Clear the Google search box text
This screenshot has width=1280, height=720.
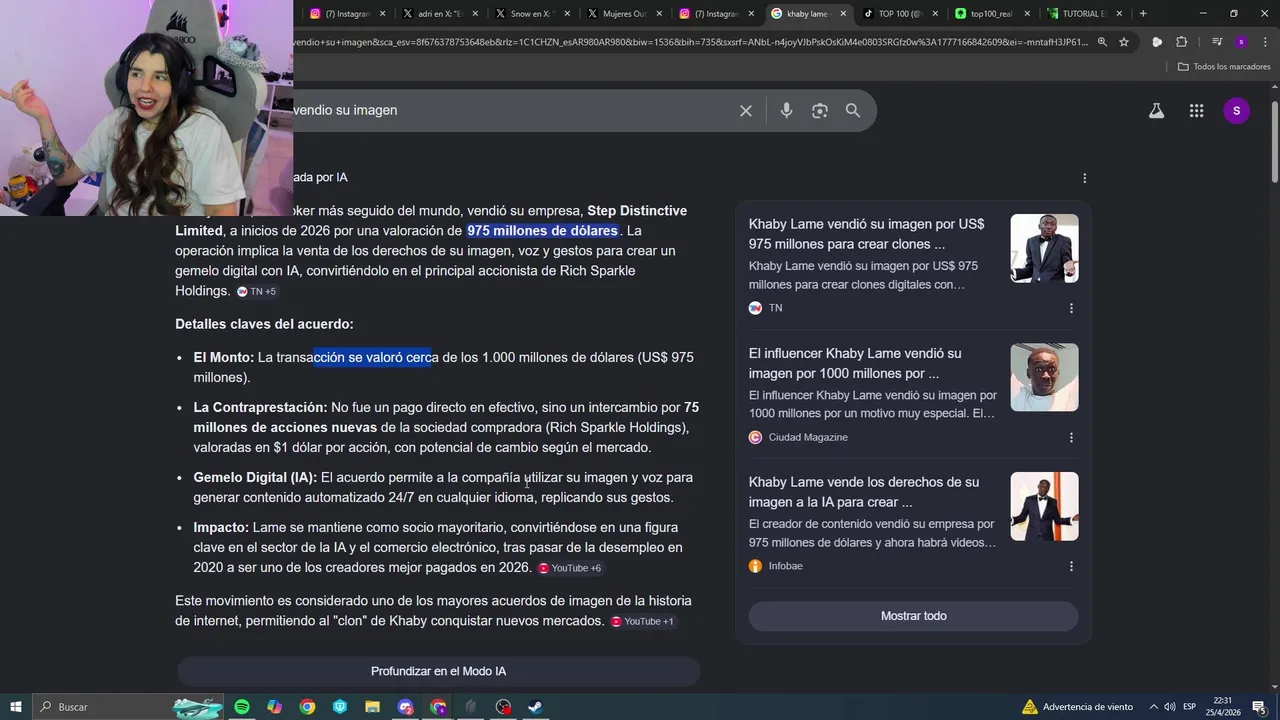[x=746, y=111]
